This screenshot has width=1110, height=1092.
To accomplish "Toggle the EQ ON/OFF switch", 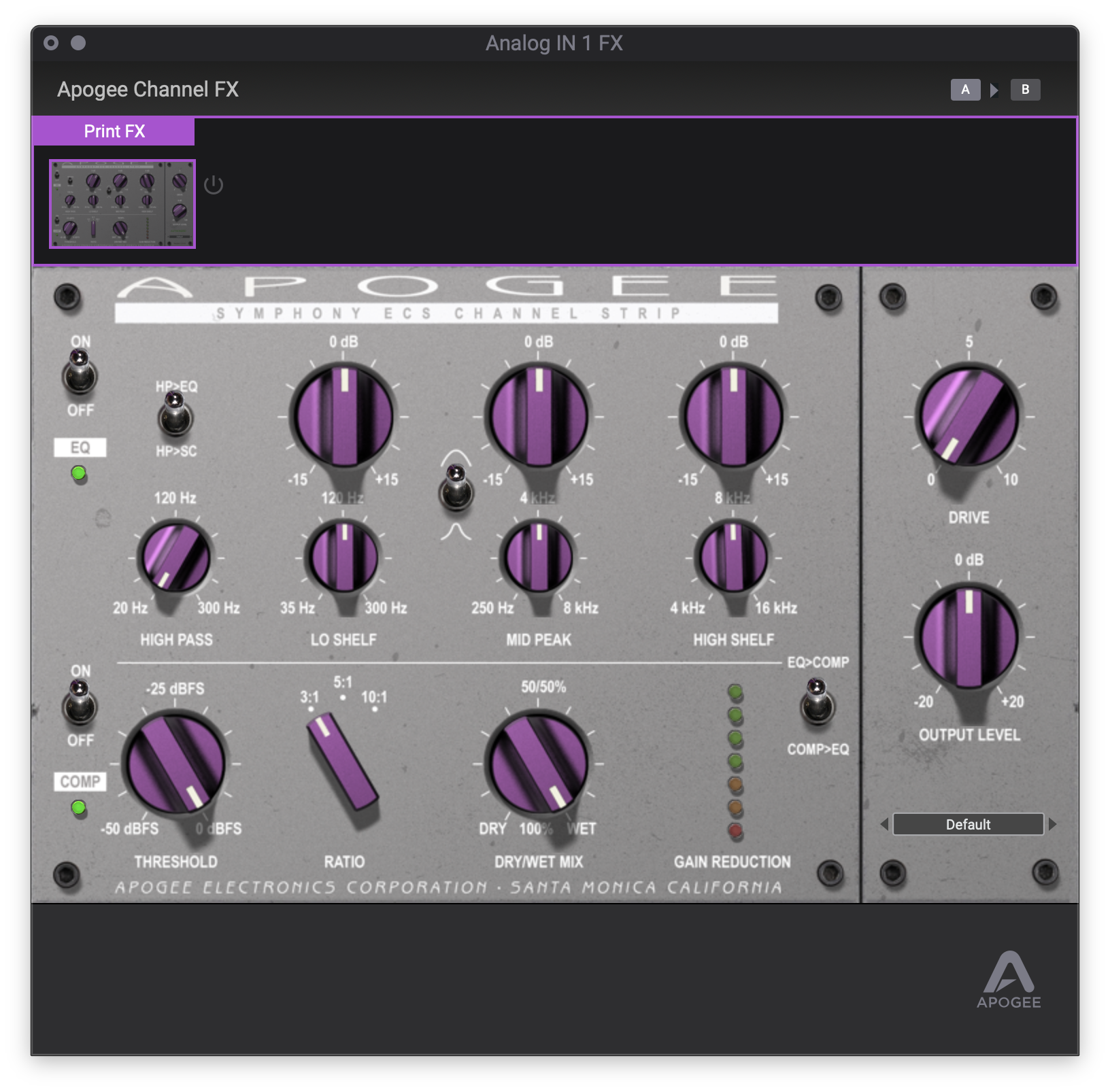I will pyautogui.click(x=80, y=373).
